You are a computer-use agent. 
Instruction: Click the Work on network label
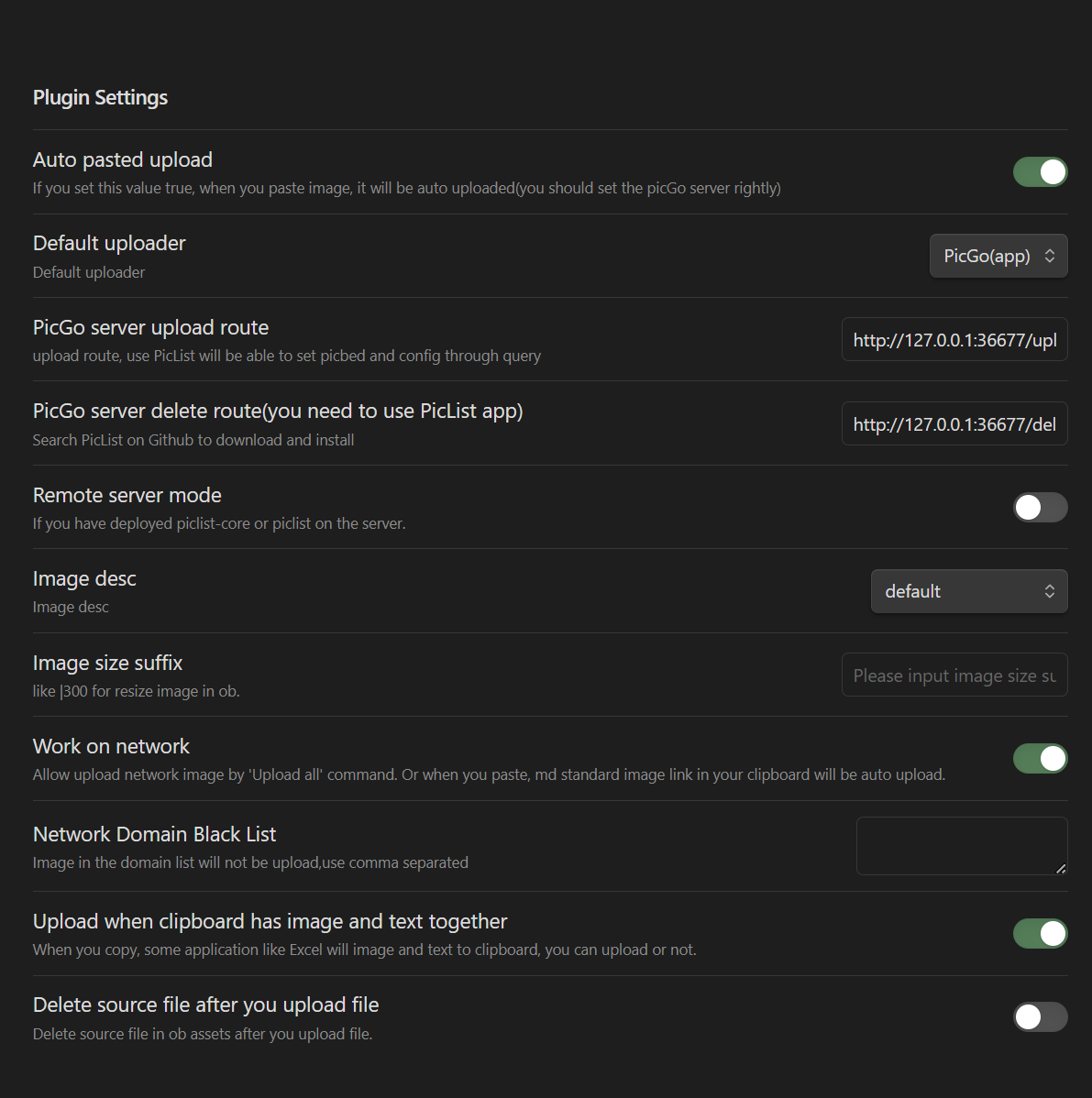pos(111,746)
